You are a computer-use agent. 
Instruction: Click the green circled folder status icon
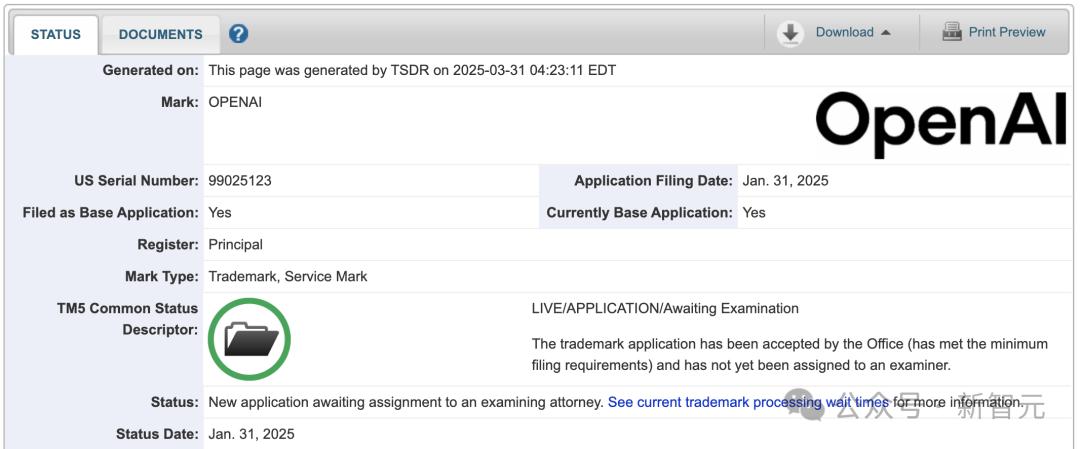coord(249,340)
